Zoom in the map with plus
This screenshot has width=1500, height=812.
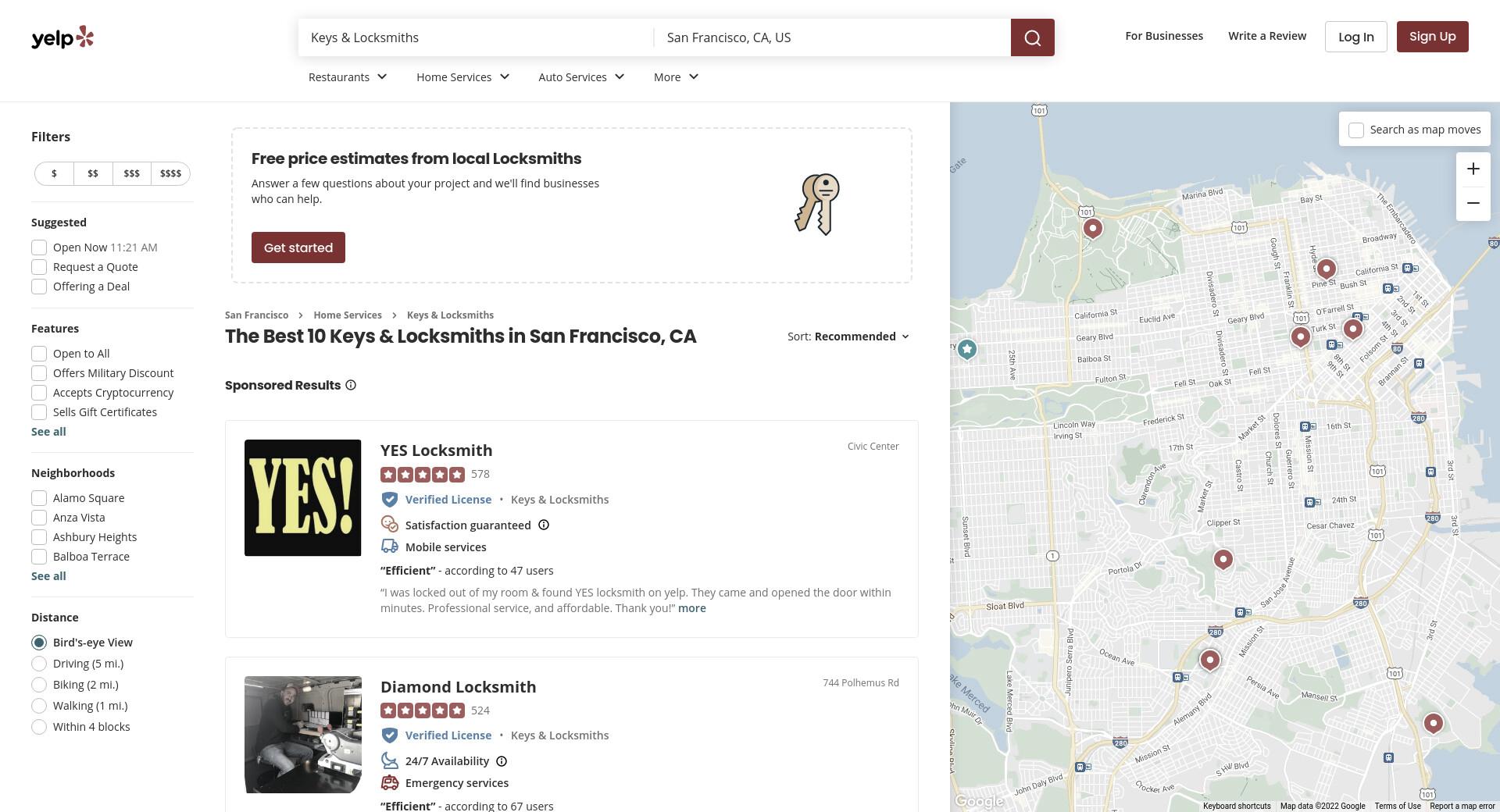(x=1473, y=169)
